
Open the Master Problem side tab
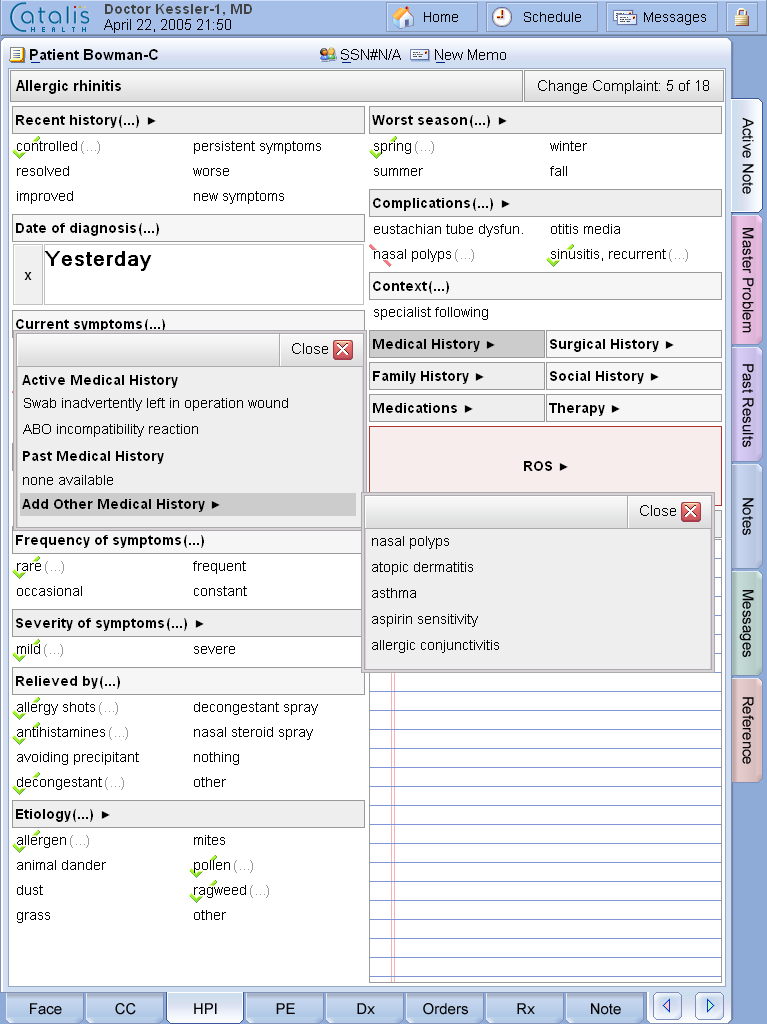pos(747,280)
